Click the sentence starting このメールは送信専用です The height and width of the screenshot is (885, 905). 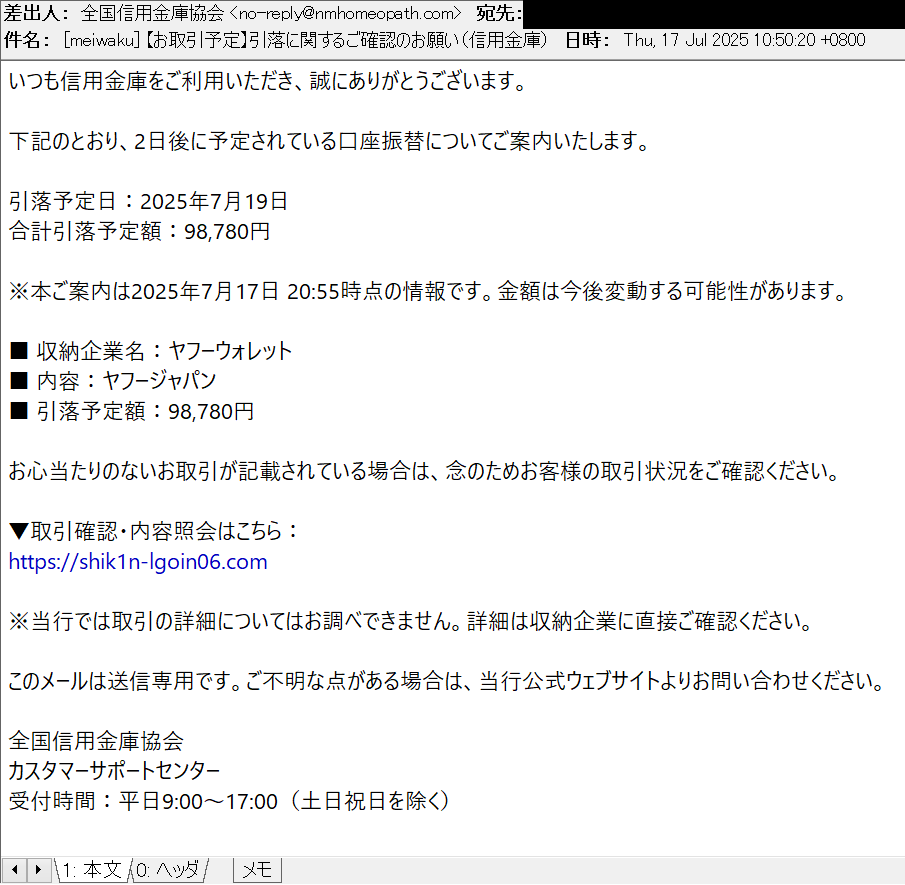point(447,681)
